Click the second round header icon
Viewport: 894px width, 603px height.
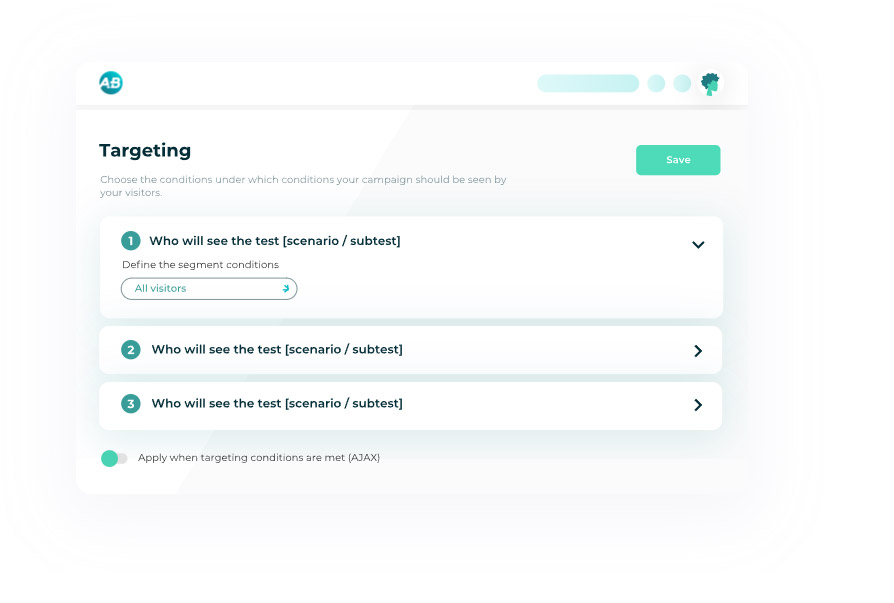pos(682,83)
